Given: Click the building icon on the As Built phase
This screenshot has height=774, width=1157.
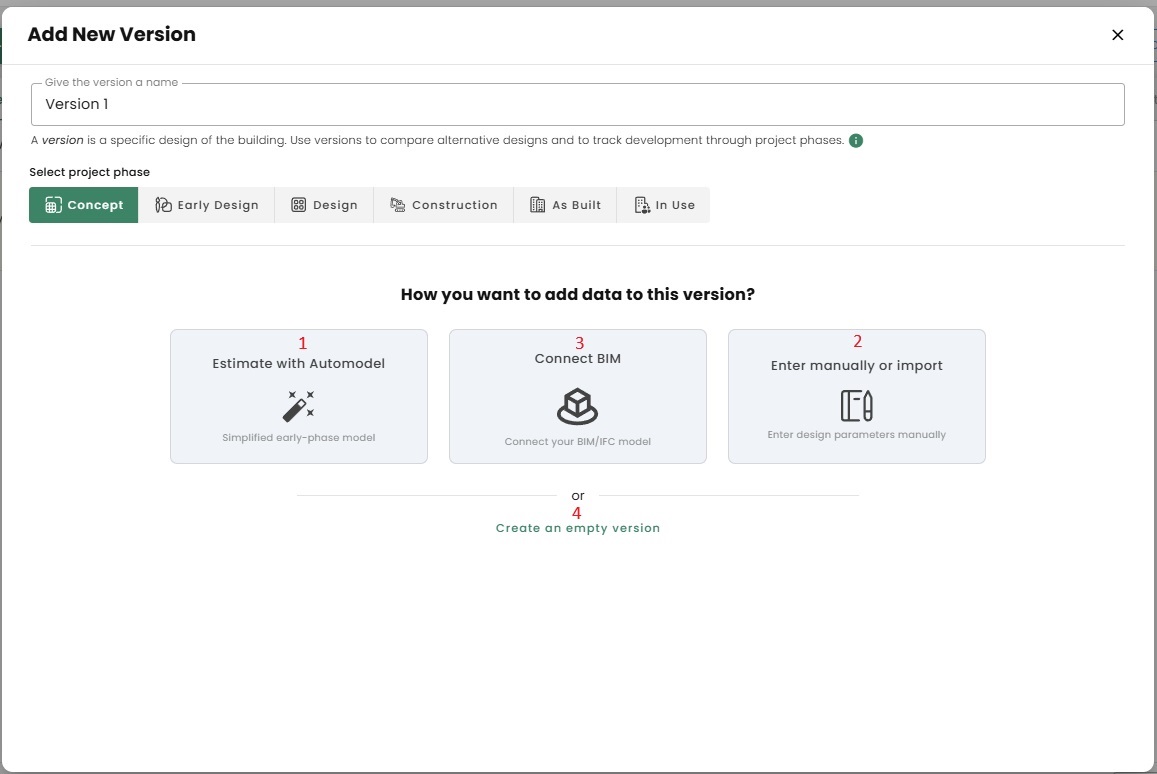Looking at the screenshot, I should coord(537,205).
